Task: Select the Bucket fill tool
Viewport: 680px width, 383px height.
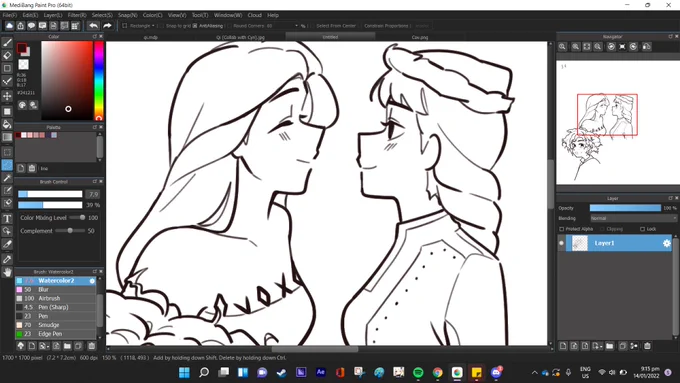Action: coord(7,124)
